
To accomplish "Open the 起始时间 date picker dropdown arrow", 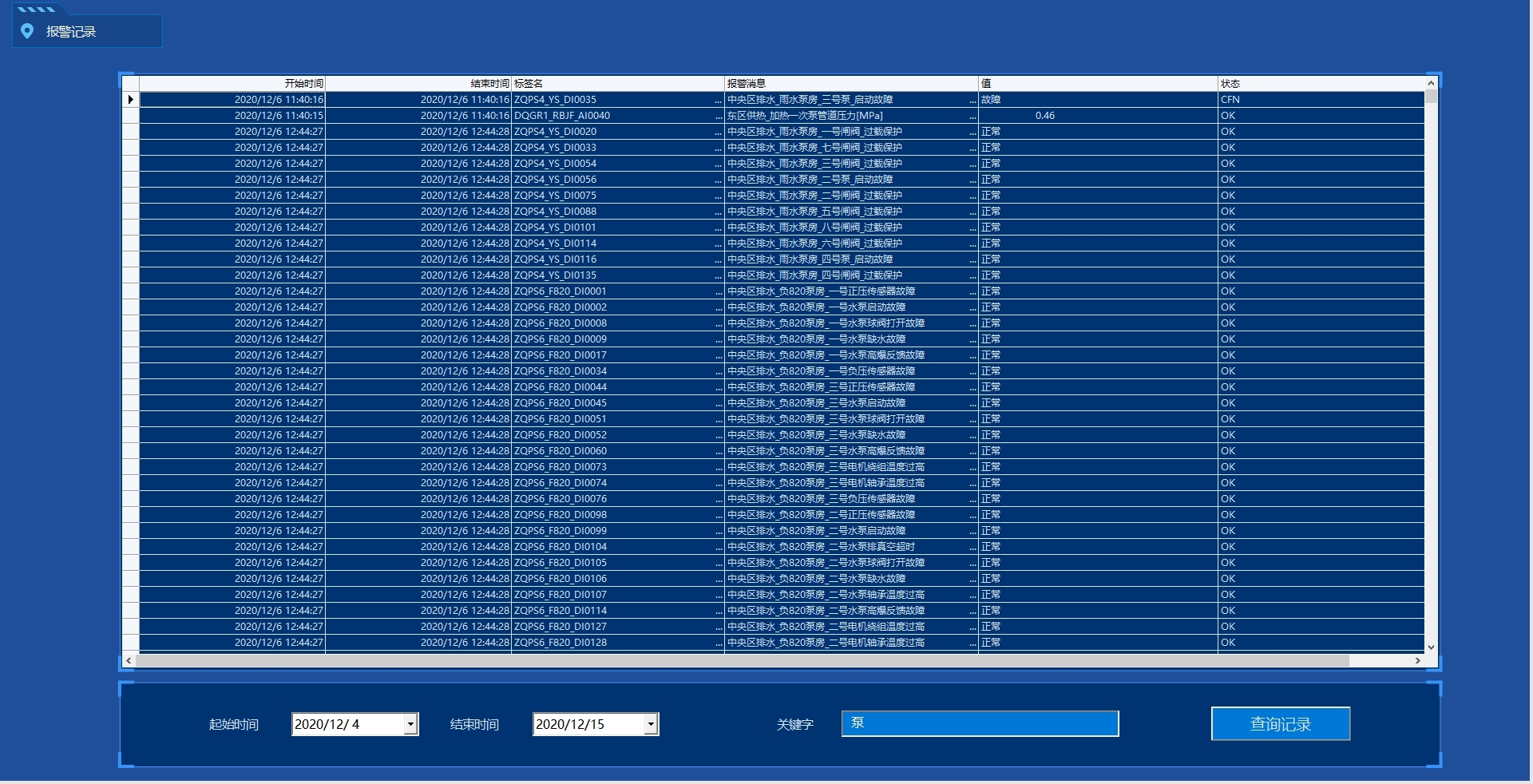I will point(410,724).
